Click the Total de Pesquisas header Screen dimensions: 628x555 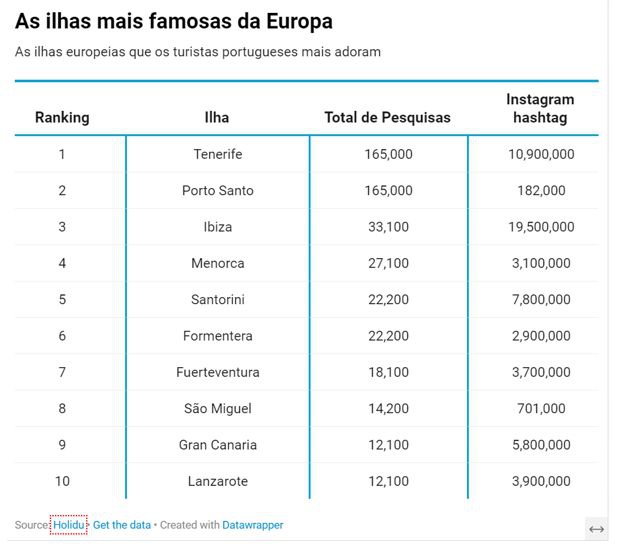pyautogui.click(x=387, y=117)
